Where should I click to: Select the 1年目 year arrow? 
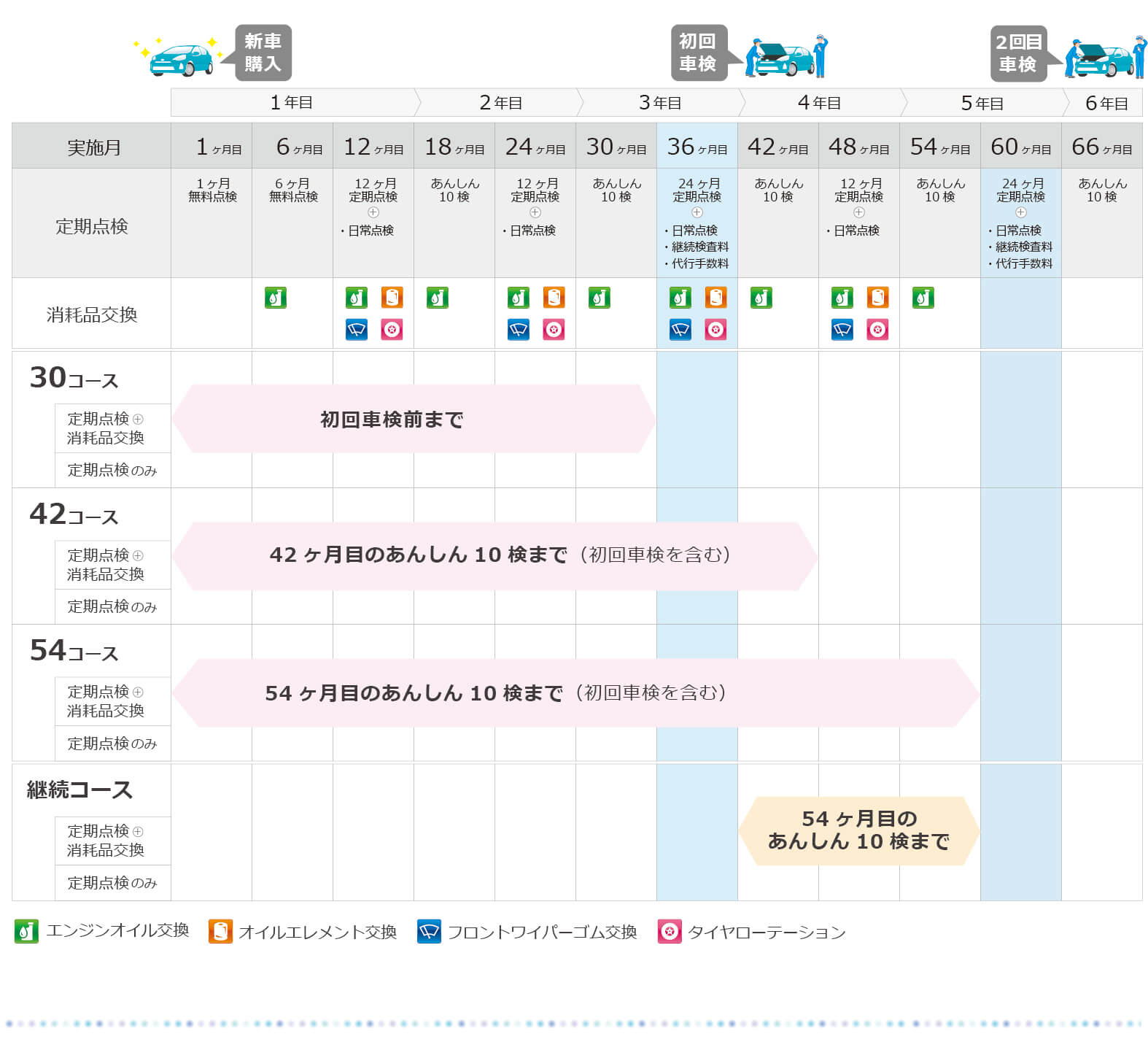tap(292, 103)
